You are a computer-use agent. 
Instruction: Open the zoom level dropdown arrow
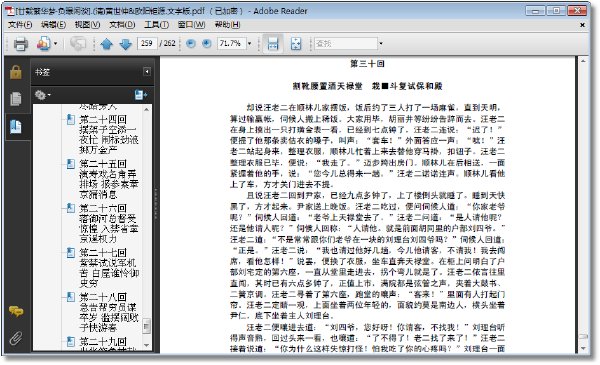pos(249,44)
